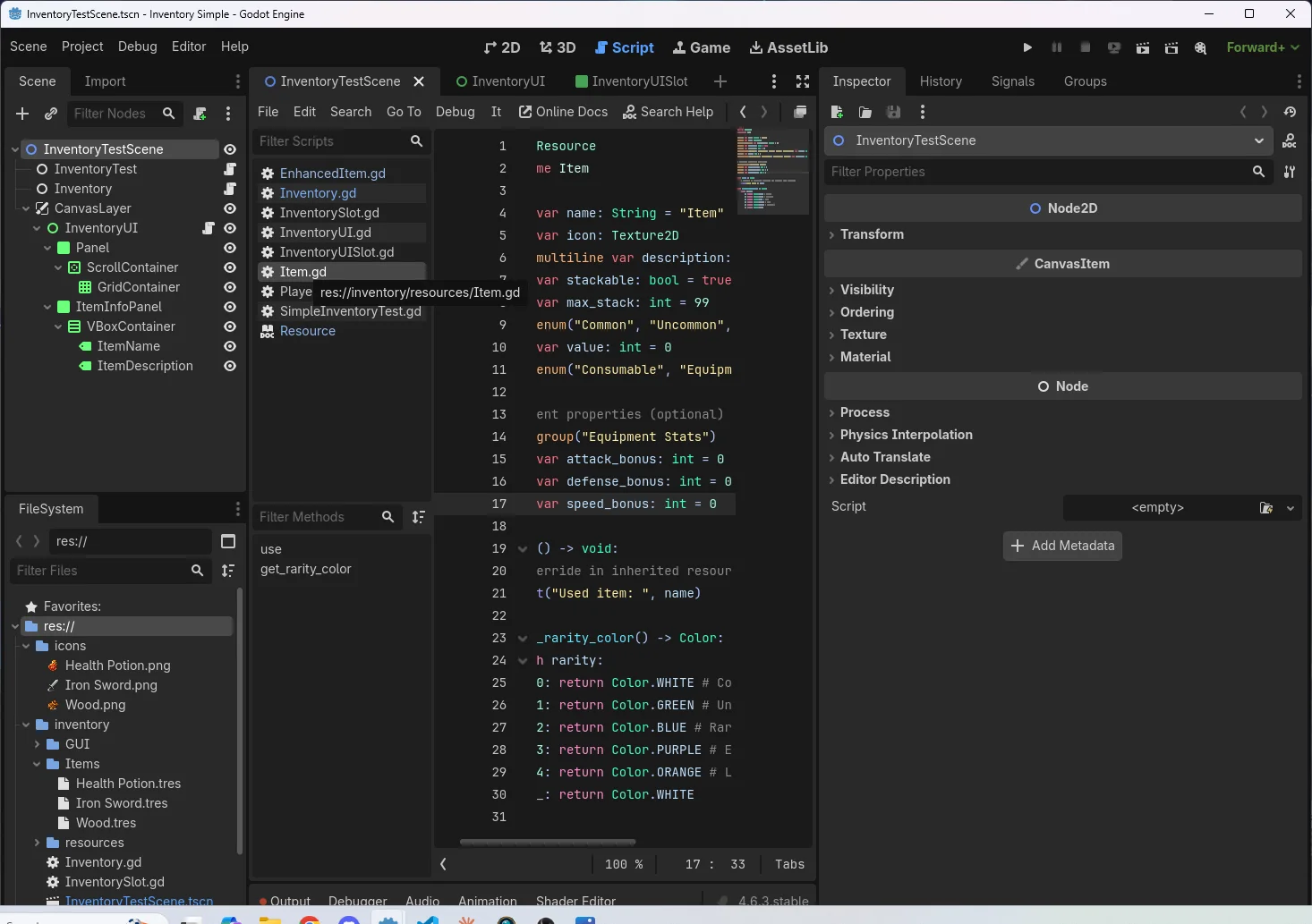Hide the InventoryUI node
The image size is (1312, 924).
point(230,228)
